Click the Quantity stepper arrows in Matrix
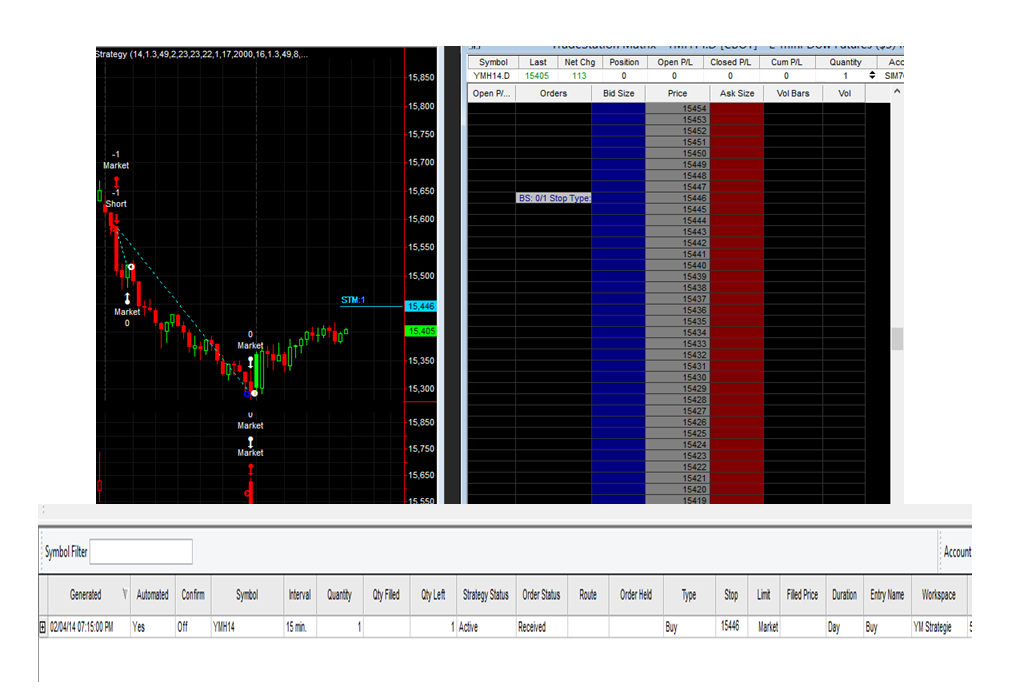 coord(872,76)
